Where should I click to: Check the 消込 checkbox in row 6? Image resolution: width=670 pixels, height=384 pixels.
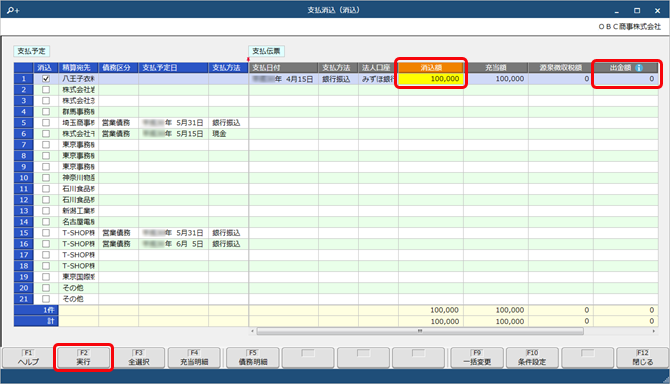pos(46,134)
